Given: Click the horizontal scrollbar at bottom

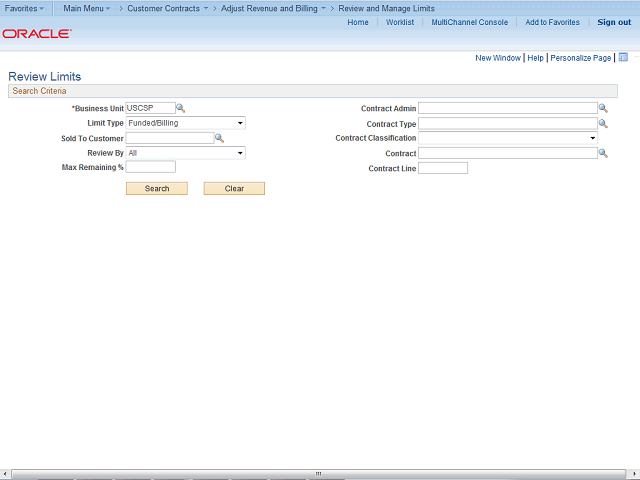Looking at the screenshot, I should click(x=318, y=473).
